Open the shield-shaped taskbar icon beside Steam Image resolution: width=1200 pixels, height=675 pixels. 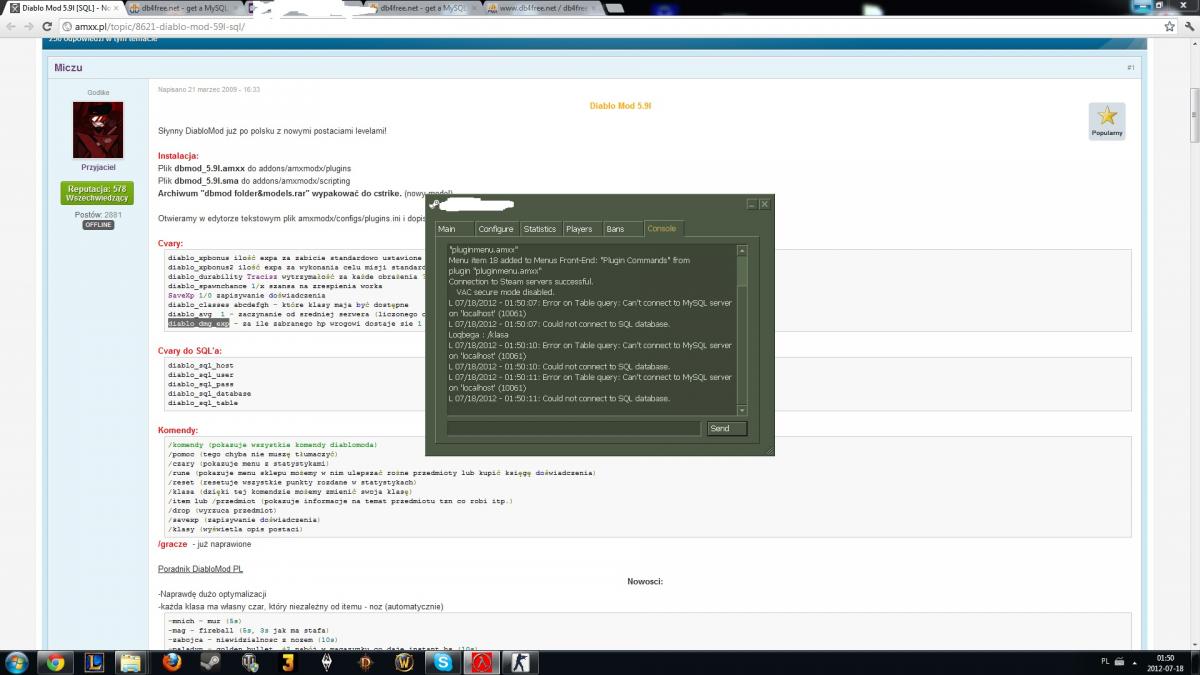[249, 662]
